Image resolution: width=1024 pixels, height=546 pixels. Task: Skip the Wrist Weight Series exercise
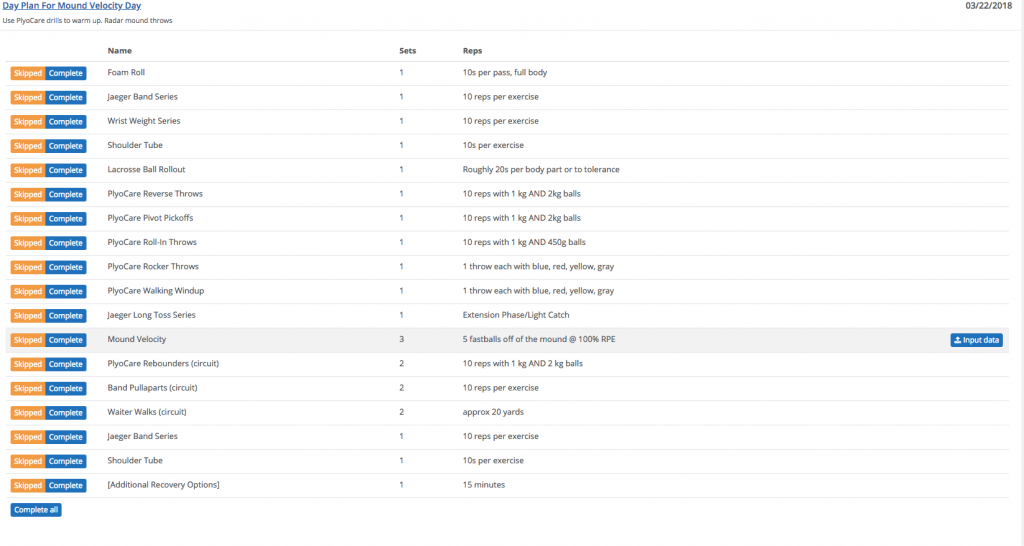(28, 122)
